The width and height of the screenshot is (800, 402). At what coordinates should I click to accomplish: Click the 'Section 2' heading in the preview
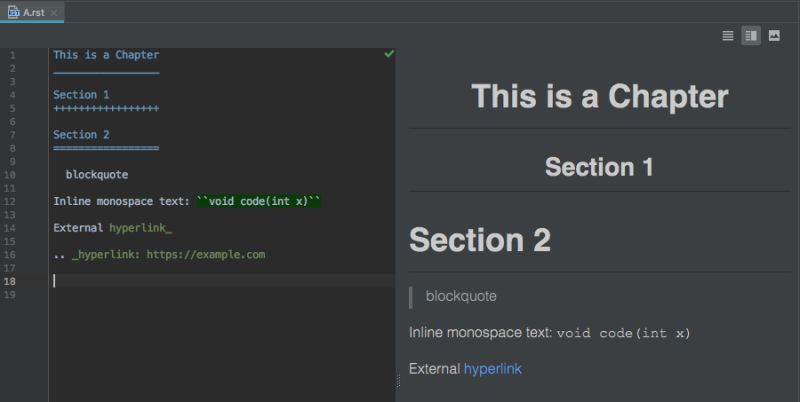(x=480, y=240)
